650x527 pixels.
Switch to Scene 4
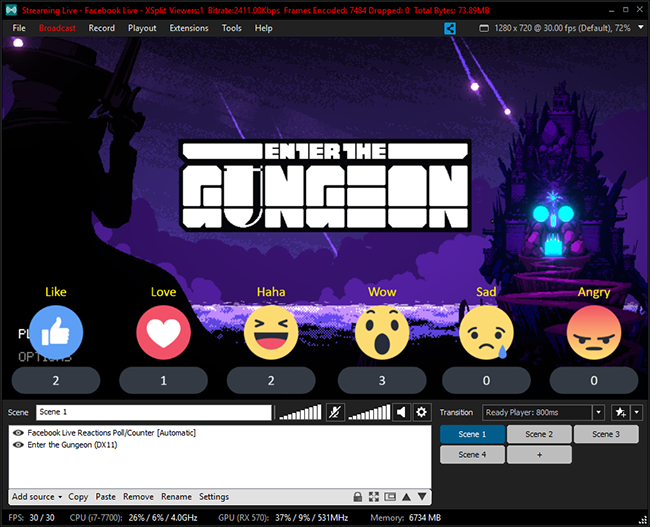[x=472, y=455]
